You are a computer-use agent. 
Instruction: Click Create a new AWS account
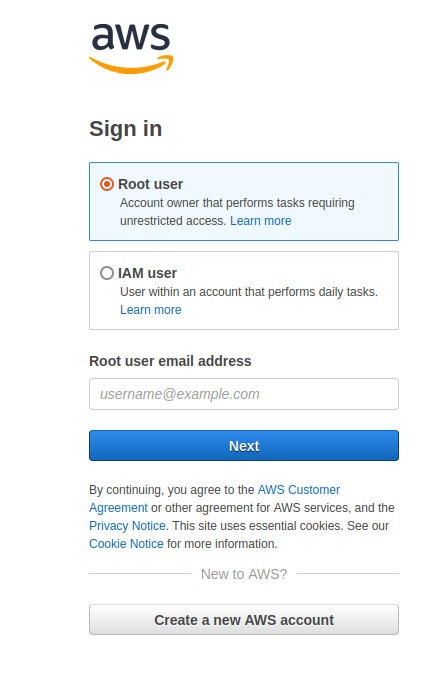pos(244,620)
